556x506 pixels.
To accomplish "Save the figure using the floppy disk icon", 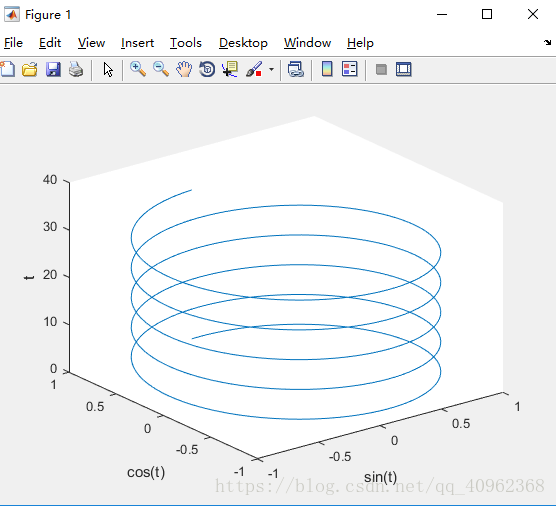I will [x=53, y=69].
